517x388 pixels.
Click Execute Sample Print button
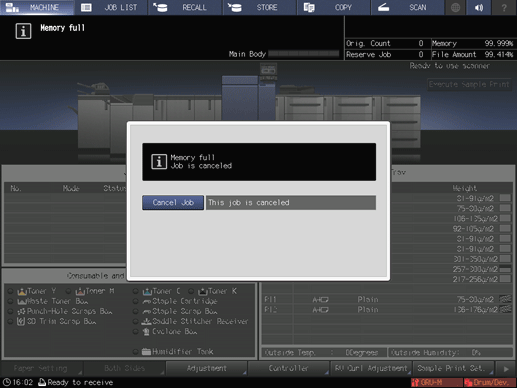point(469,85)
